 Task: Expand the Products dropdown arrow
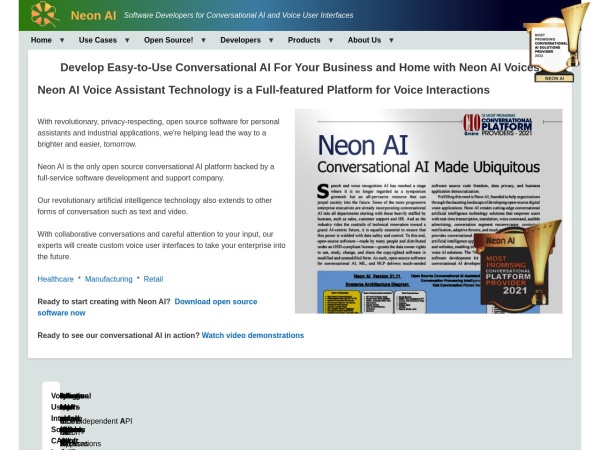[x=331, y=40]
